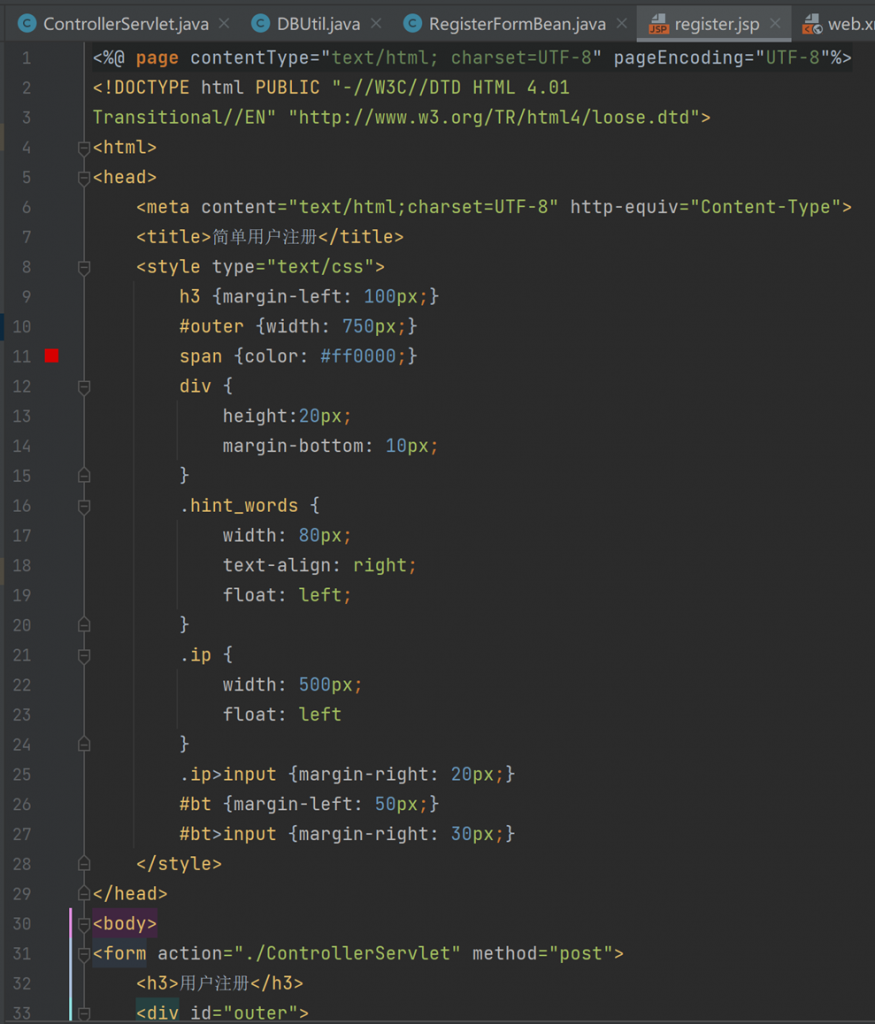Click the http-equiv="Content-Type" attribute
This screenshot has height=1024, width=875.
click(x=706, y=207)
